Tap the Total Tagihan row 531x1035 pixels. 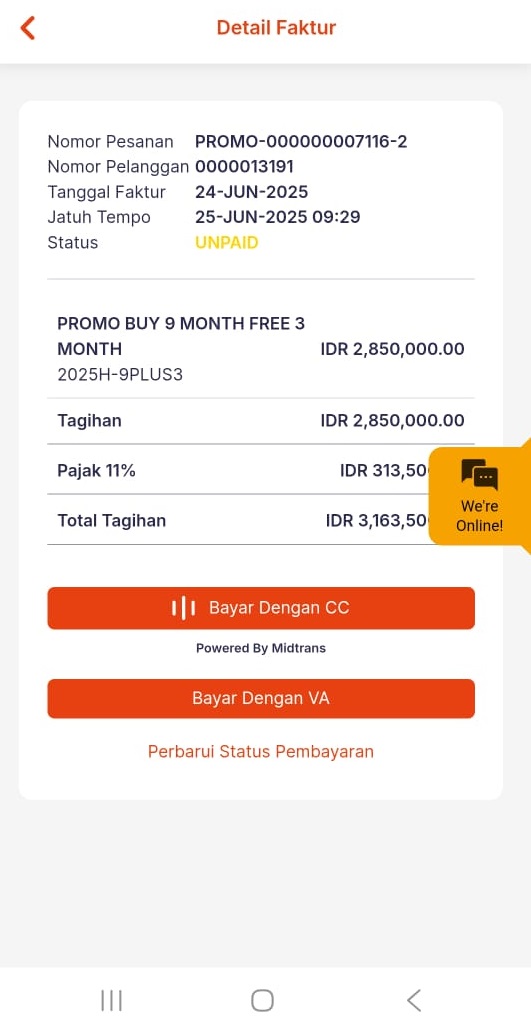[x=261, y=520]
